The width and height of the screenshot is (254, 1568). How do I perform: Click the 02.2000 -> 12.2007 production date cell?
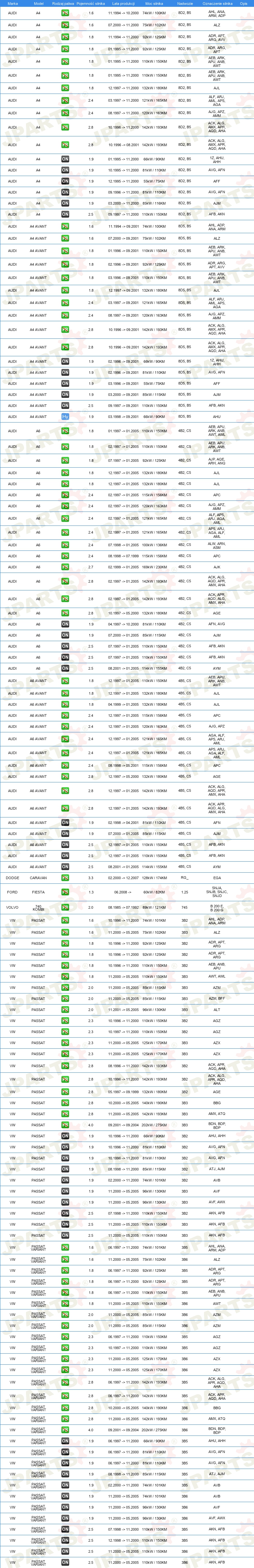[x=124, y=879]
